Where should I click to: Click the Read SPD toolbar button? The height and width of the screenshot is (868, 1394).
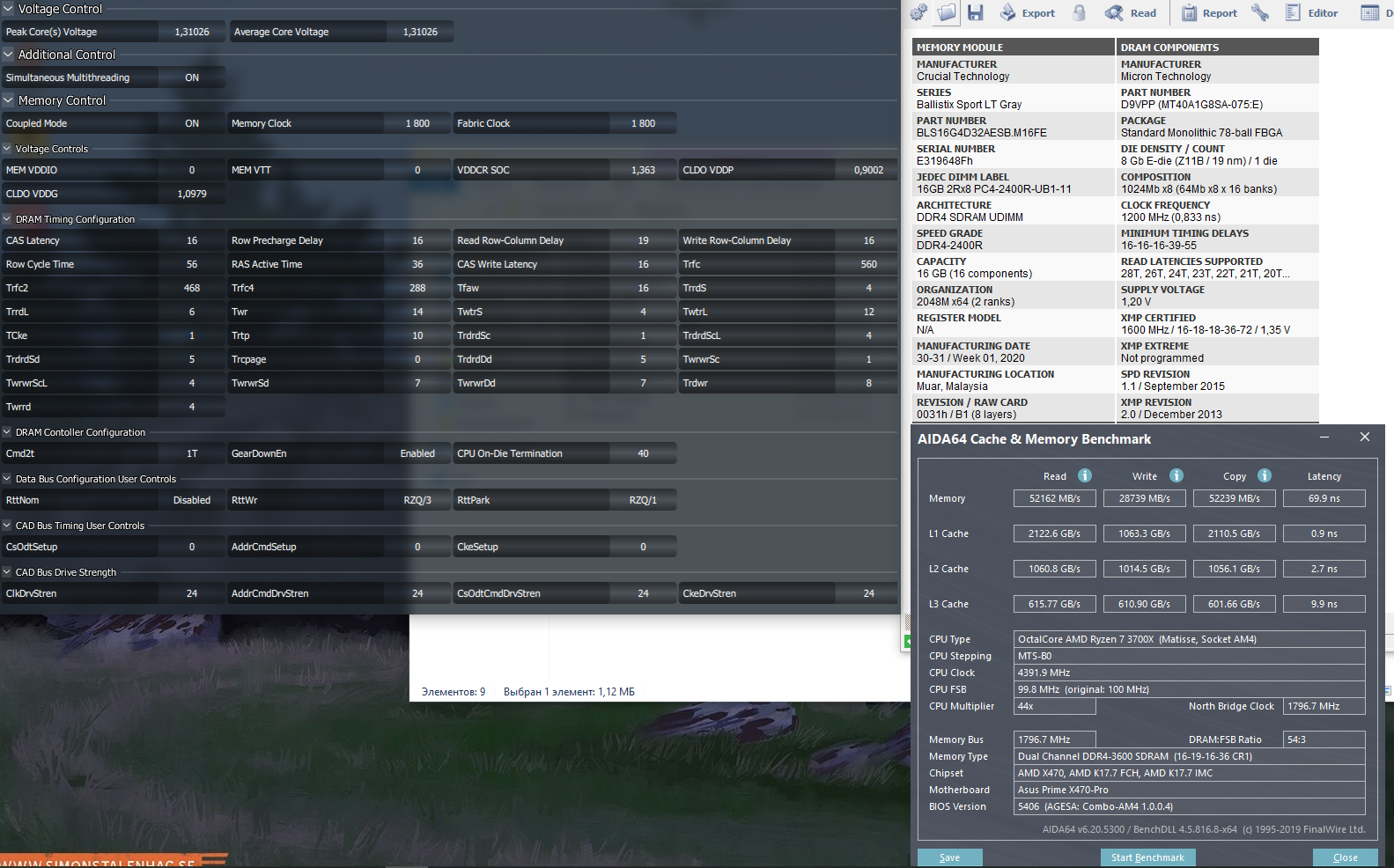coord(1131,13)
